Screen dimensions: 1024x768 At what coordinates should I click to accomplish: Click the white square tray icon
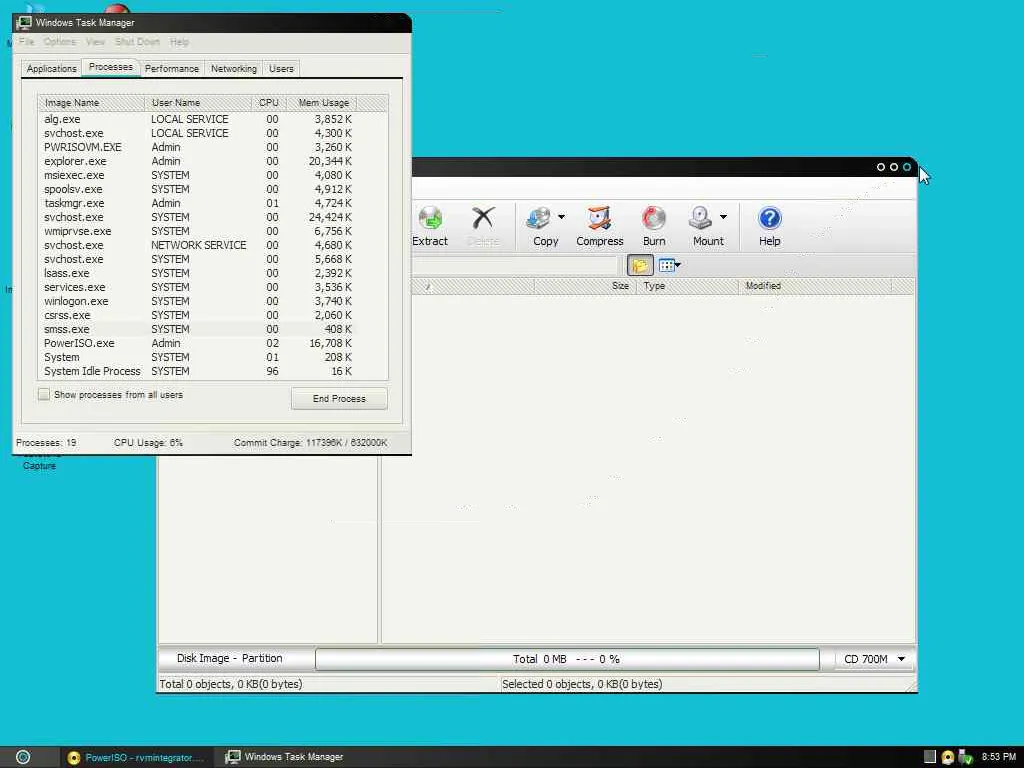930,757
